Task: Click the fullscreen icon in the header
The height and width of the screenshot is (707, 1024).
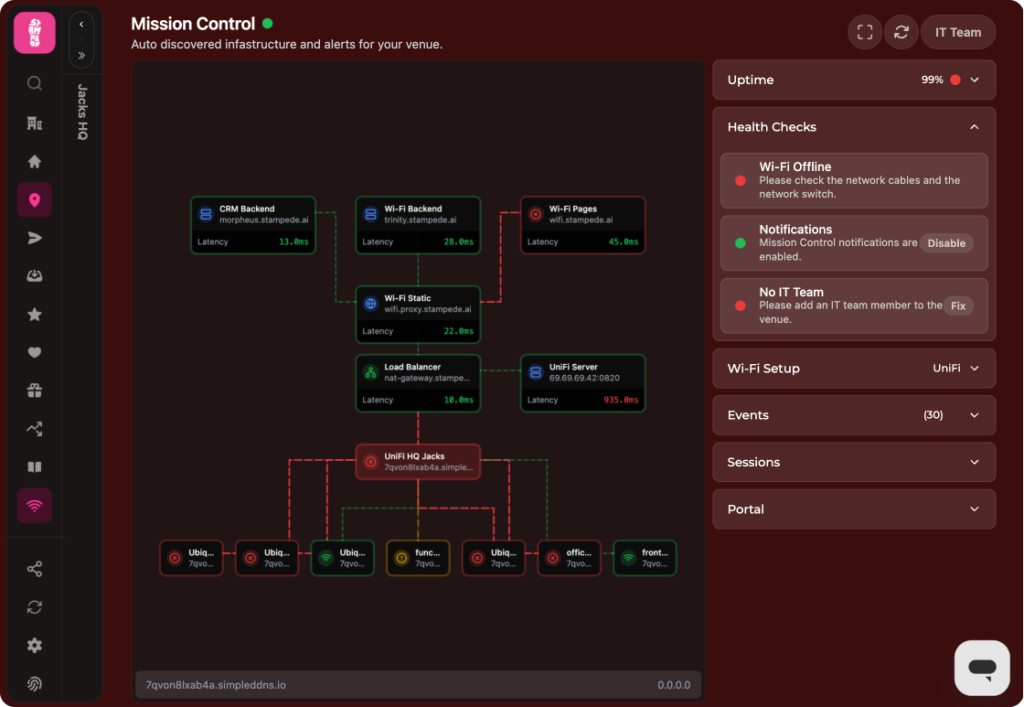Action: 865,32
